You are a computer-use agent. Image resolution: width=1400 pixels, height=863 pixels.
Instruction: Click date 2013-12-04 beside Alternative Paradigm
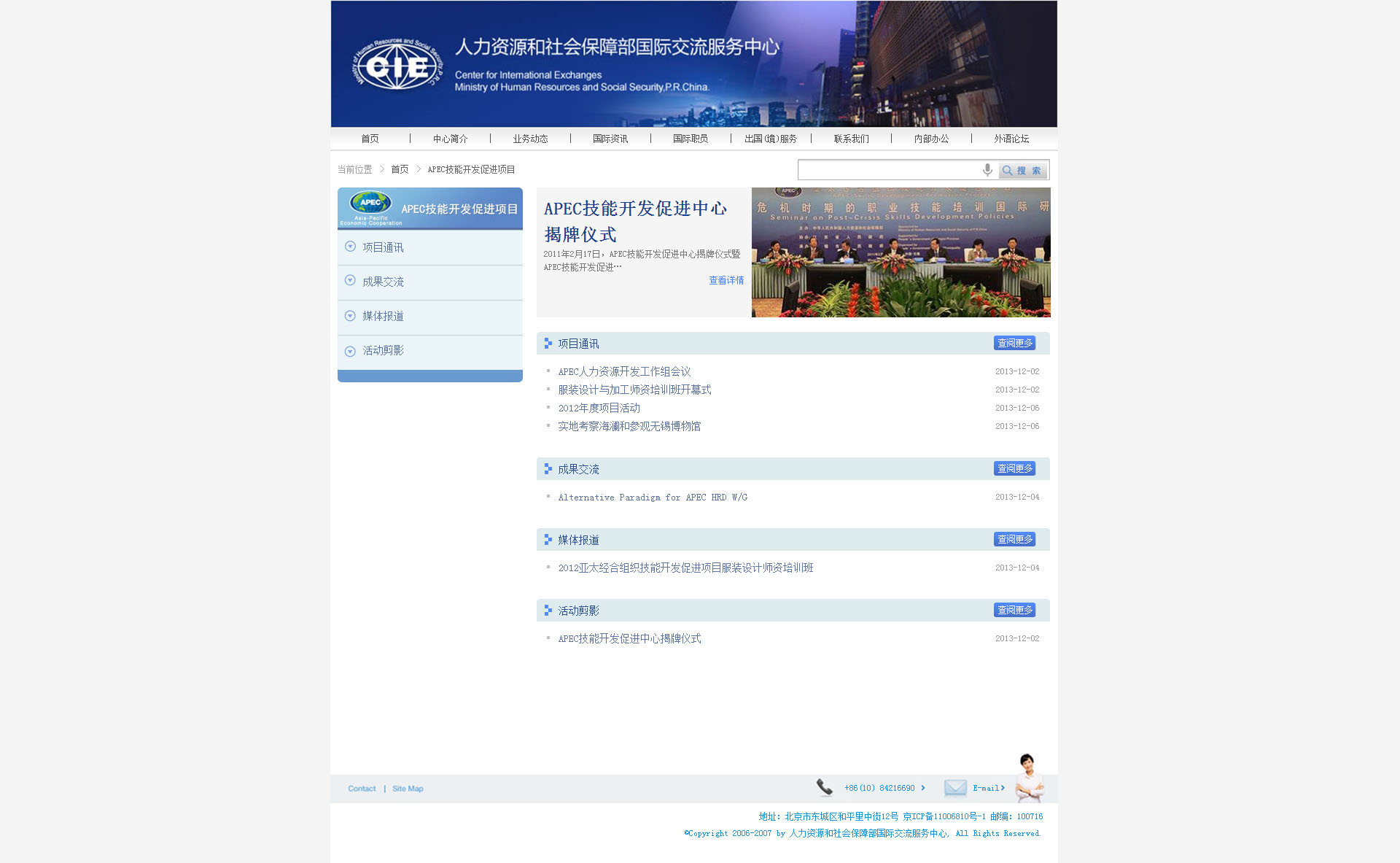(1017, 497)
